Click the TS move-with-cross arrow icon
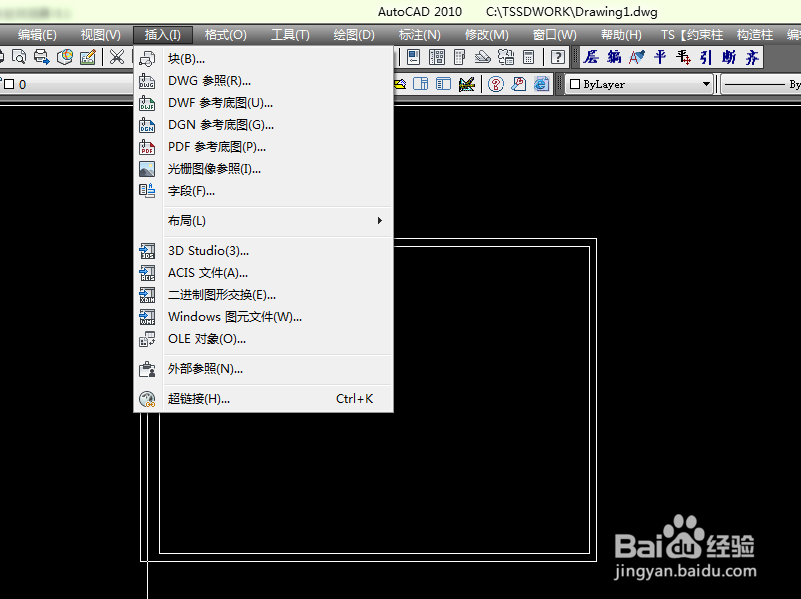The image size is (801, 599). [683, 57]
